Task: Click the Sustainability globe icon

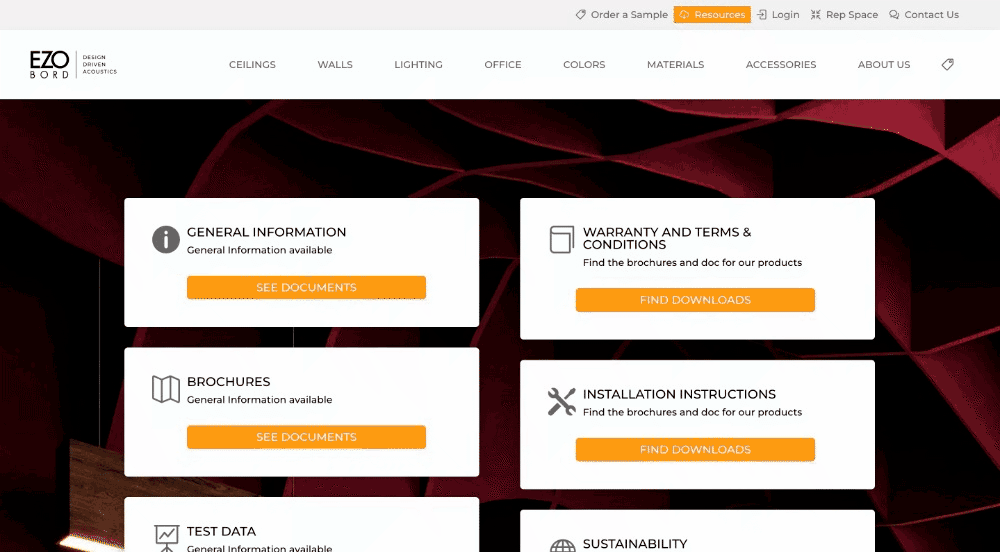Action: point(563,545)
